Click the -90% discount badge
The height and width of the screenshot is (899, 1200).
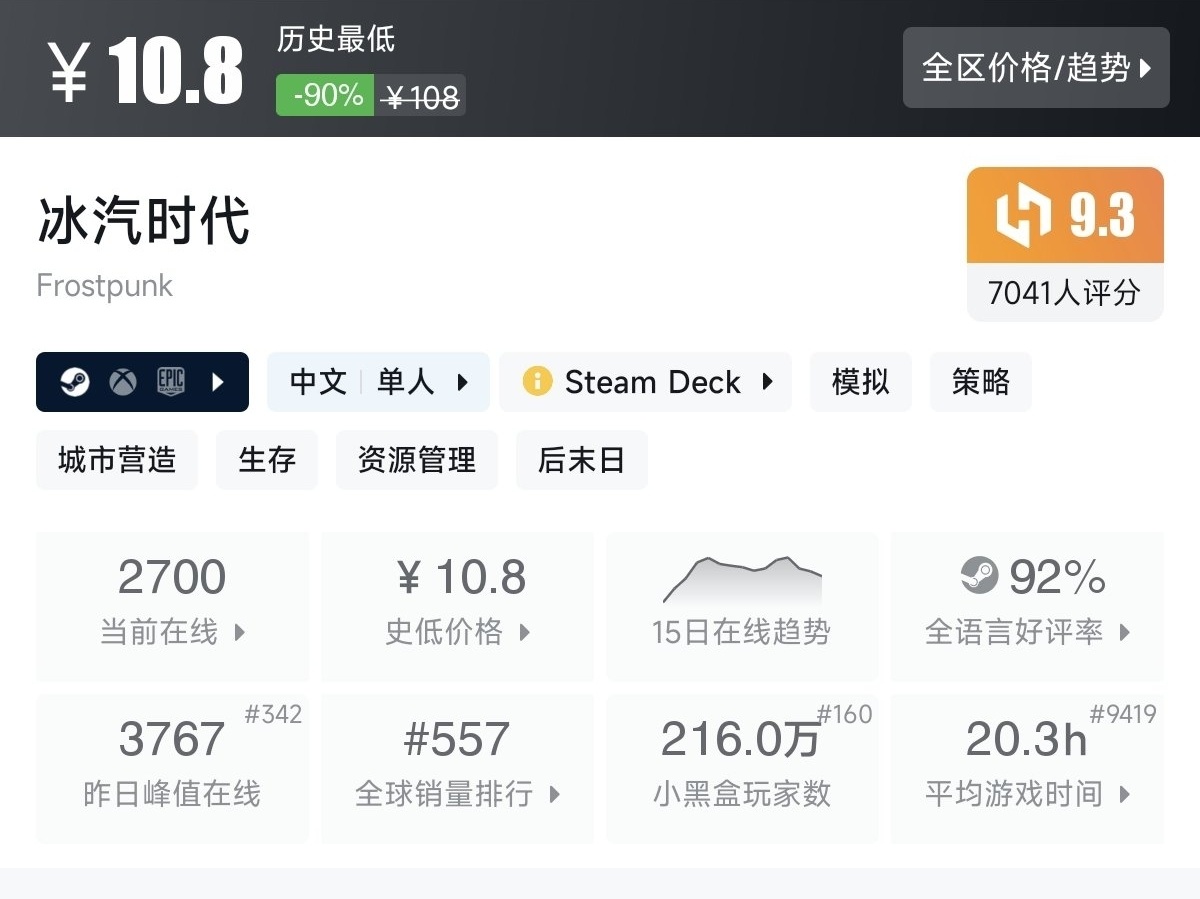click(323, 96)
